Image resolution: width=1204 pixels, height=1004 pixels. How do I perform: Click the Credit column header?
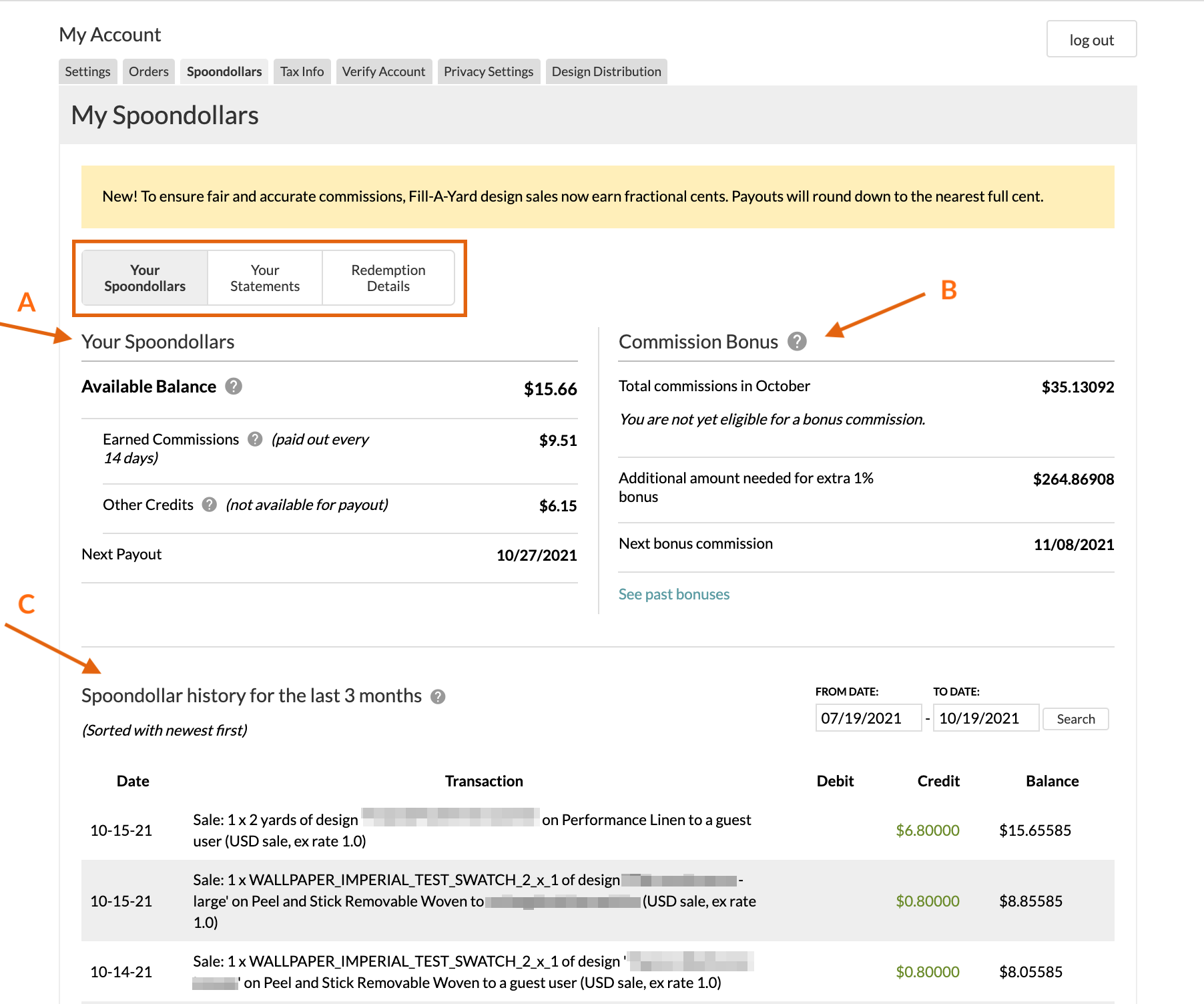938,781
